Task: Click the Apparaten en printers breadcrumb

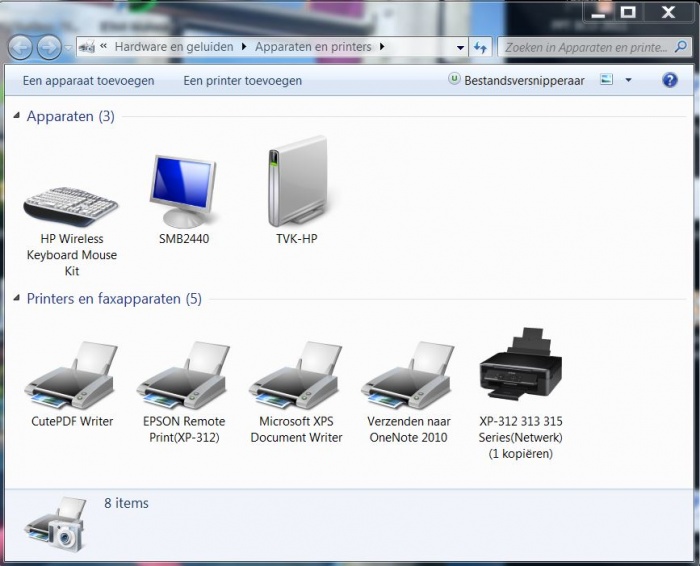Action: tap(313, 47)
